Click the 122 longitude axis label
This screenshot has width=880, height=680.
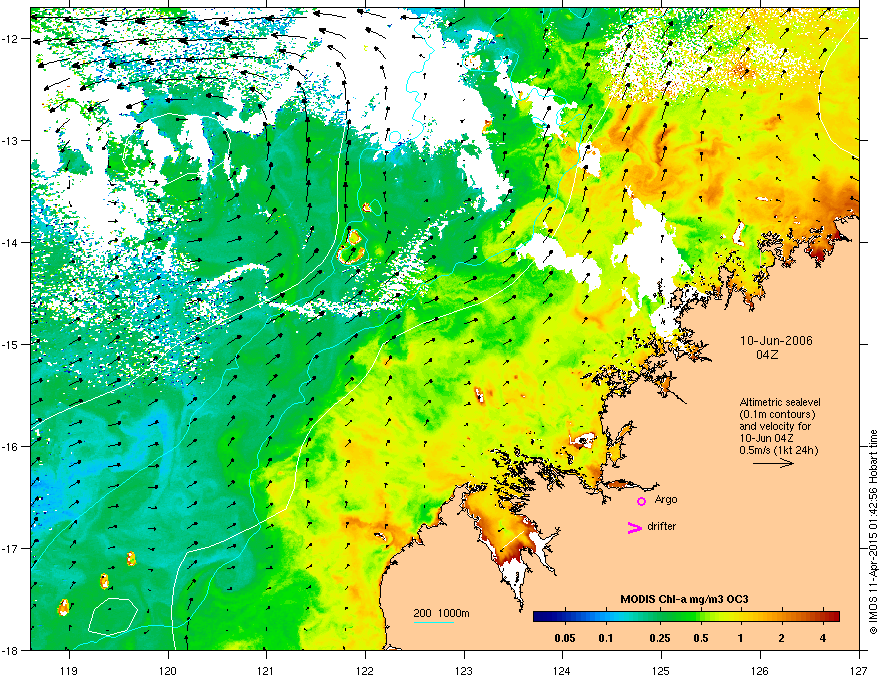[365, 670]
